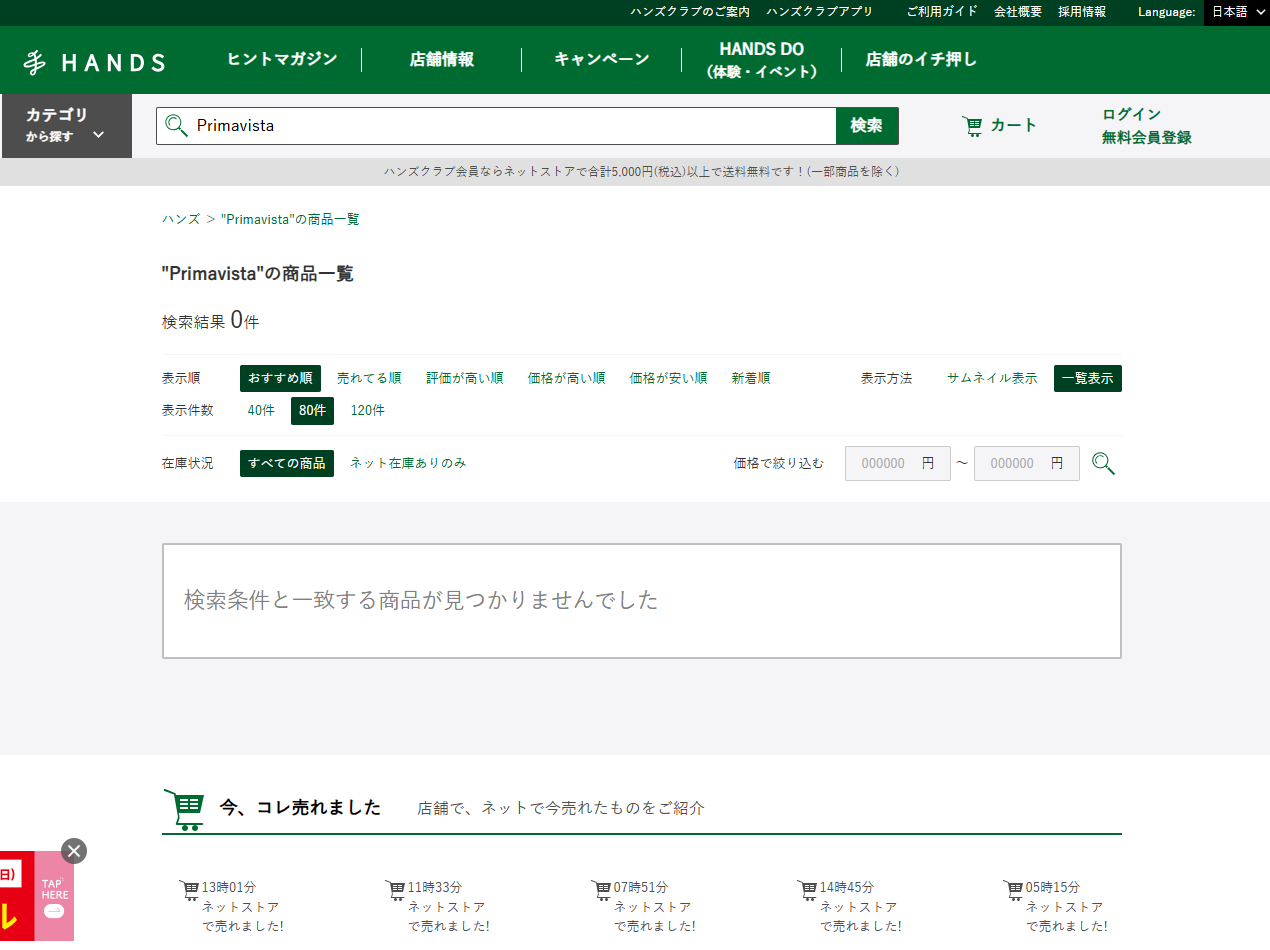This screenshot has width=1270, height=950.
Task: Click price filter magnifier search icon
Action: pyautogui.click(x=1103, y=463)
